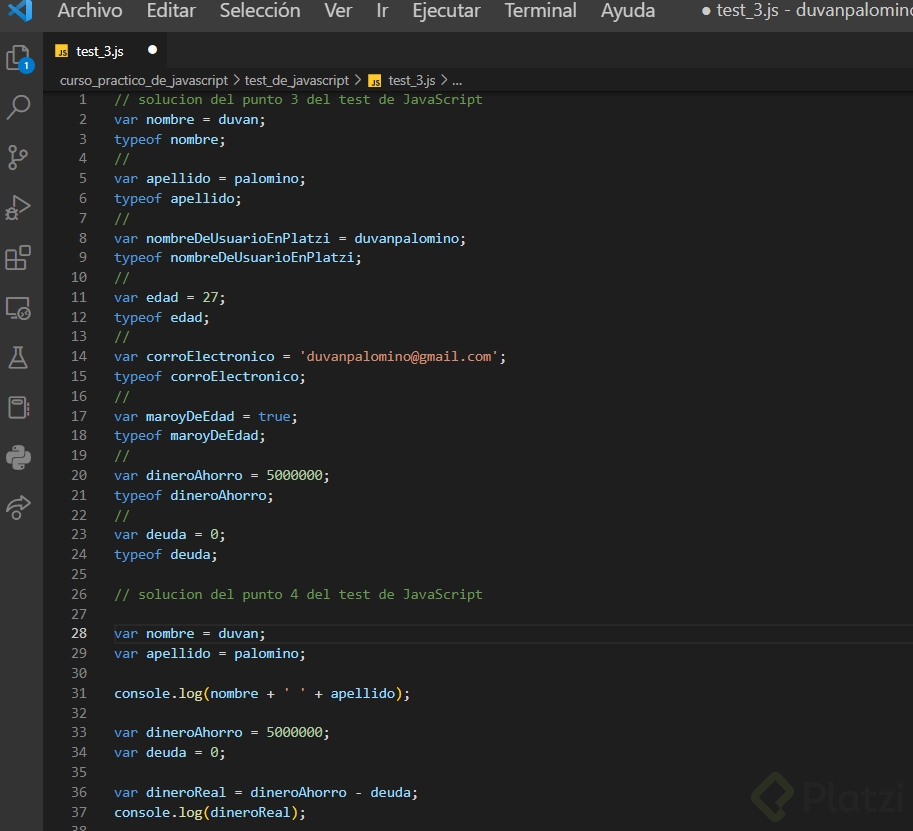Click test_3.js breadcrumb file name
913x831 pixels.
click(x=412, y=80)
